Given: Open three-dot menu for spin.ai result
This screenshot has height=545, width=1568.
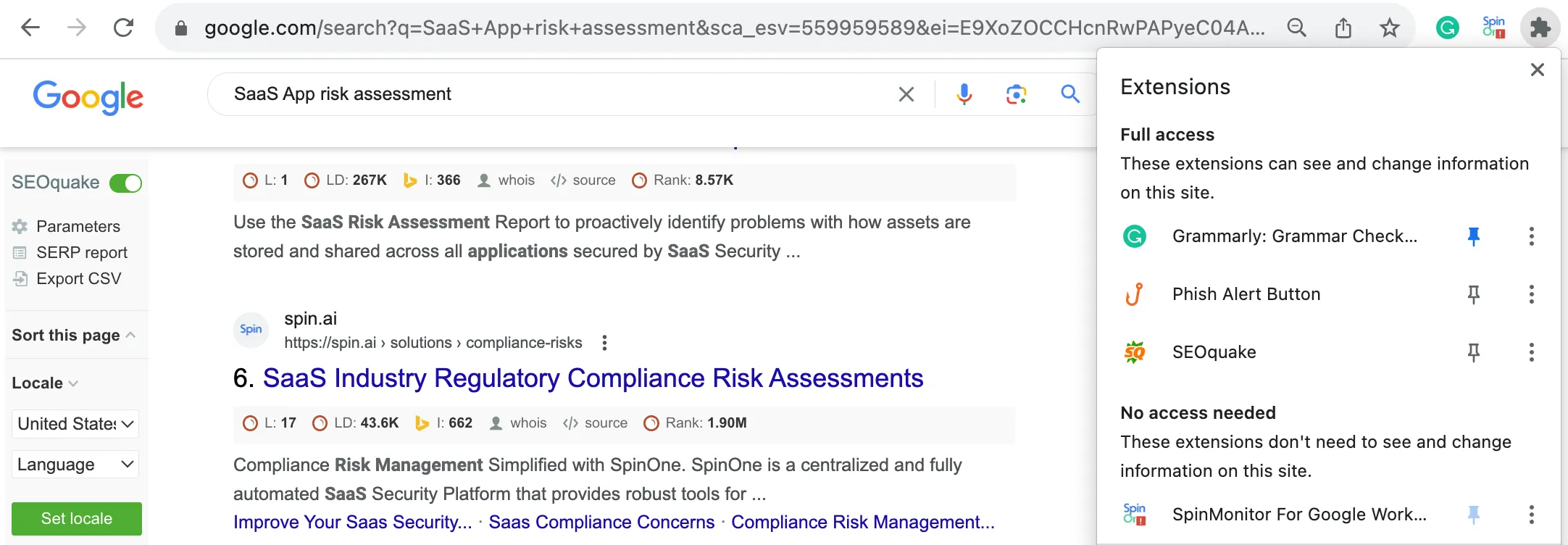Looking at the screenshot, I should pyautogui.click(x=605, y=342).
